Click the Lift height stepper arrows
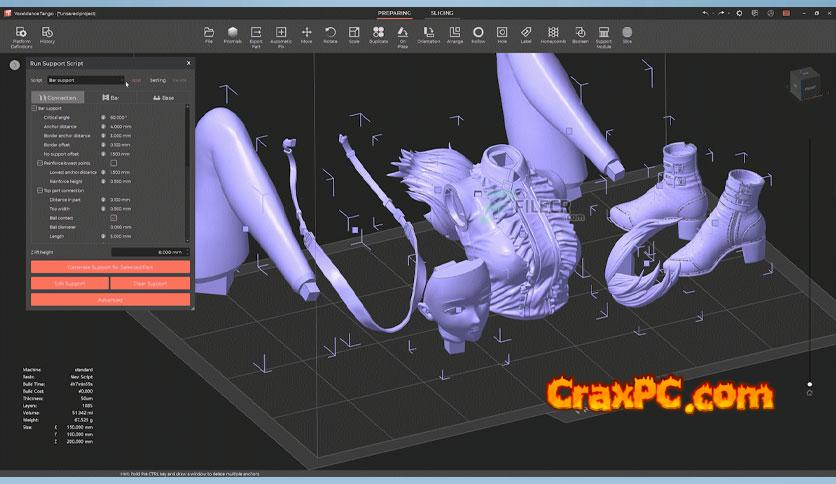 click(x=187, y=252)
